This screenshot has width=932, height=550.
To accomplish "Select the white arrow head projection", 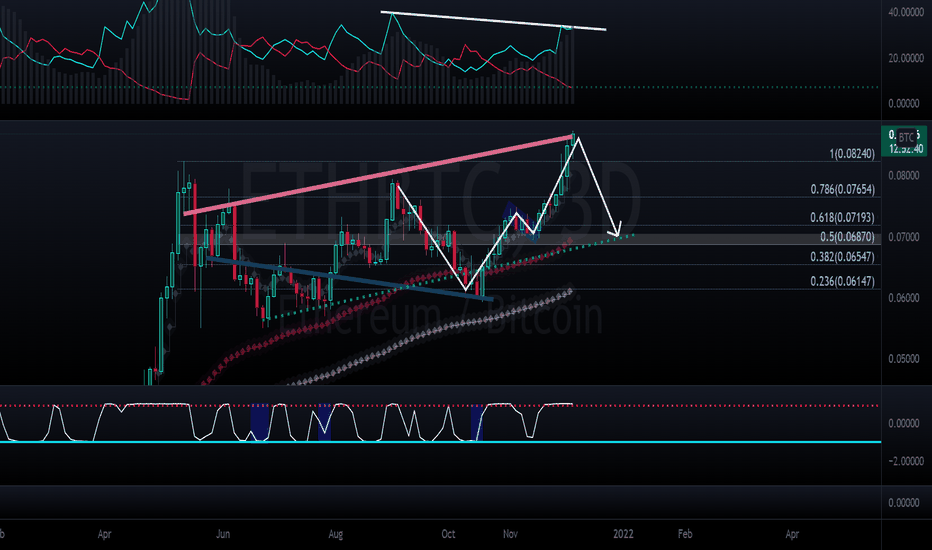I will click(615, 229).
